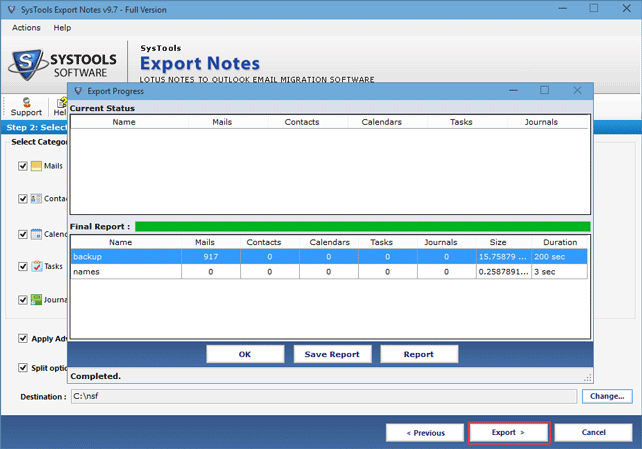This screenshot has height=449, width=642.
Task: Click the Save Report button
Action: click(333, 354)
